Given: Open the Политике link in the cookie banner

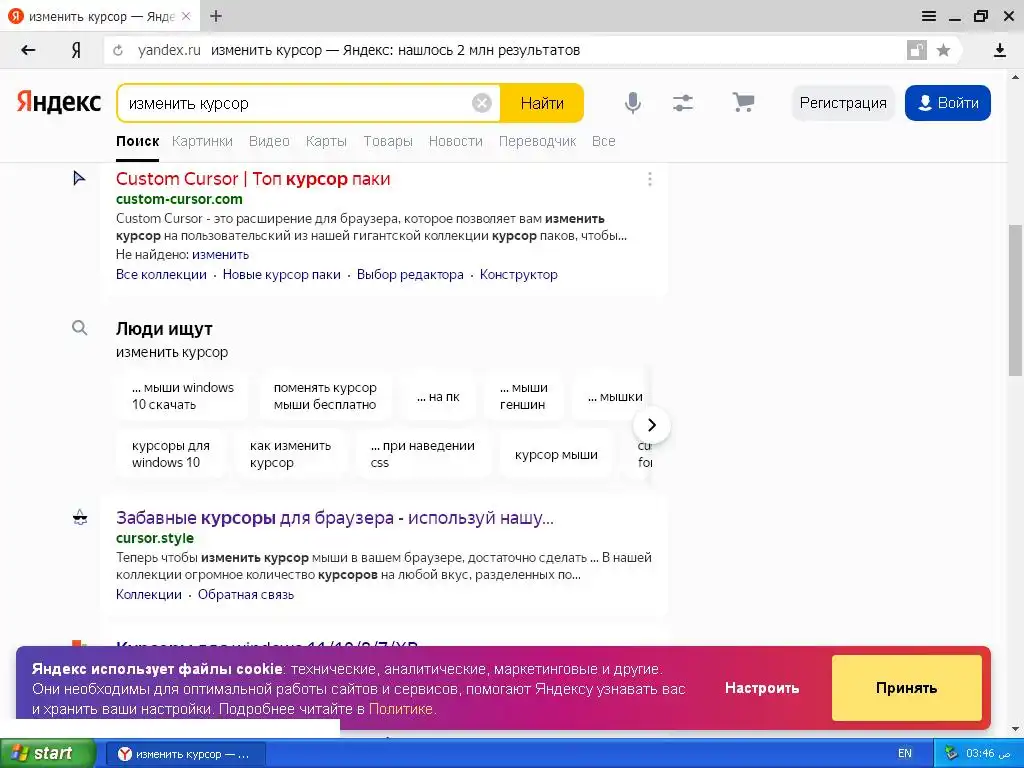Looking at the screenshot, I should [401, 709].
